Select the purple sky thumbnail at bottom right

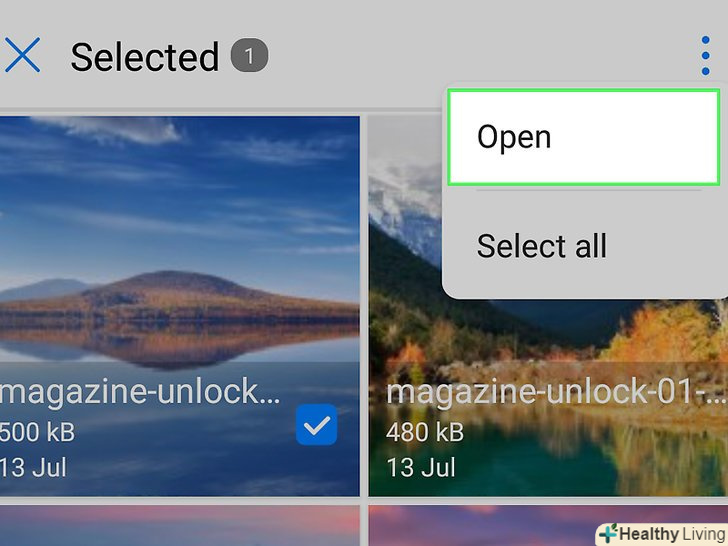point(481,526)
